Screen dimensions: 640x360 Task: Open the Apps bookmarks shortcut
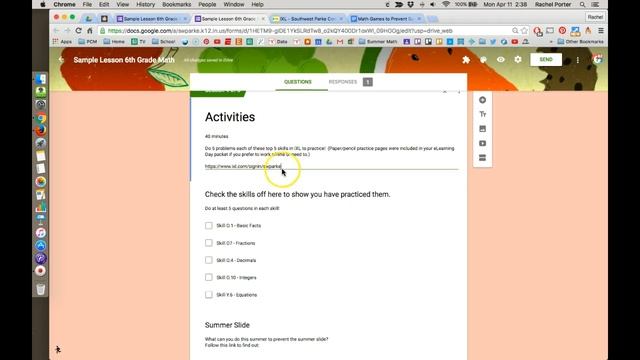click(62, 42)
